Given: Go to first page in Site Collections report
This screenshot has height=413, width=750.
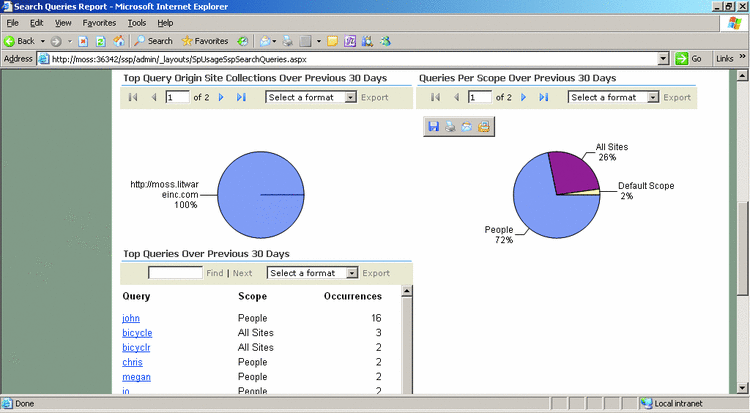Looking at the screenshot, I should (x=133, y=97).
